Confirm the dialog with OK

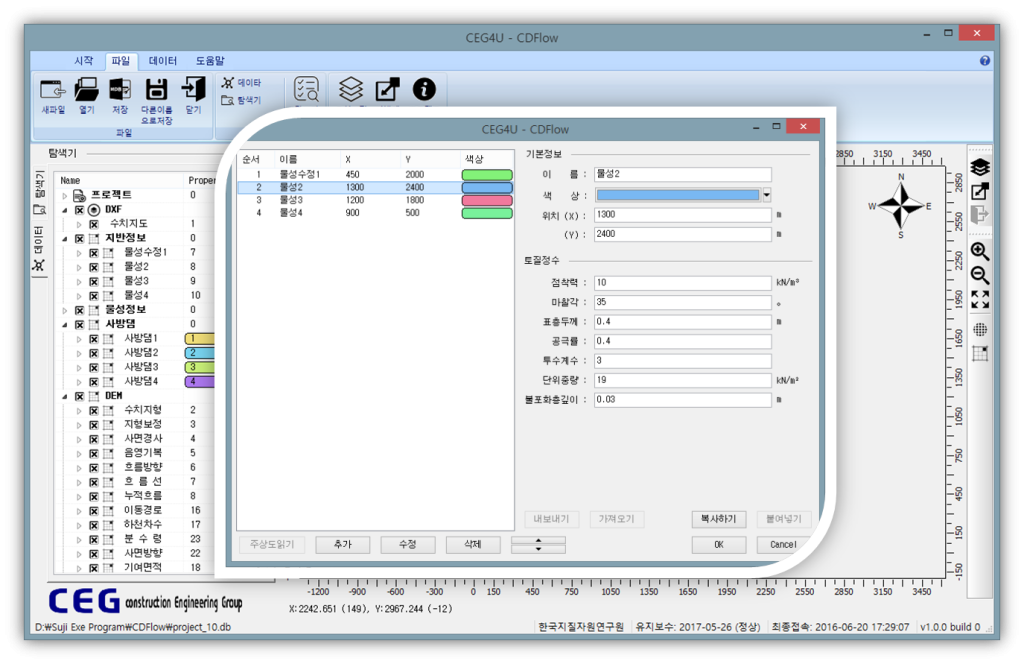point(718,545)
